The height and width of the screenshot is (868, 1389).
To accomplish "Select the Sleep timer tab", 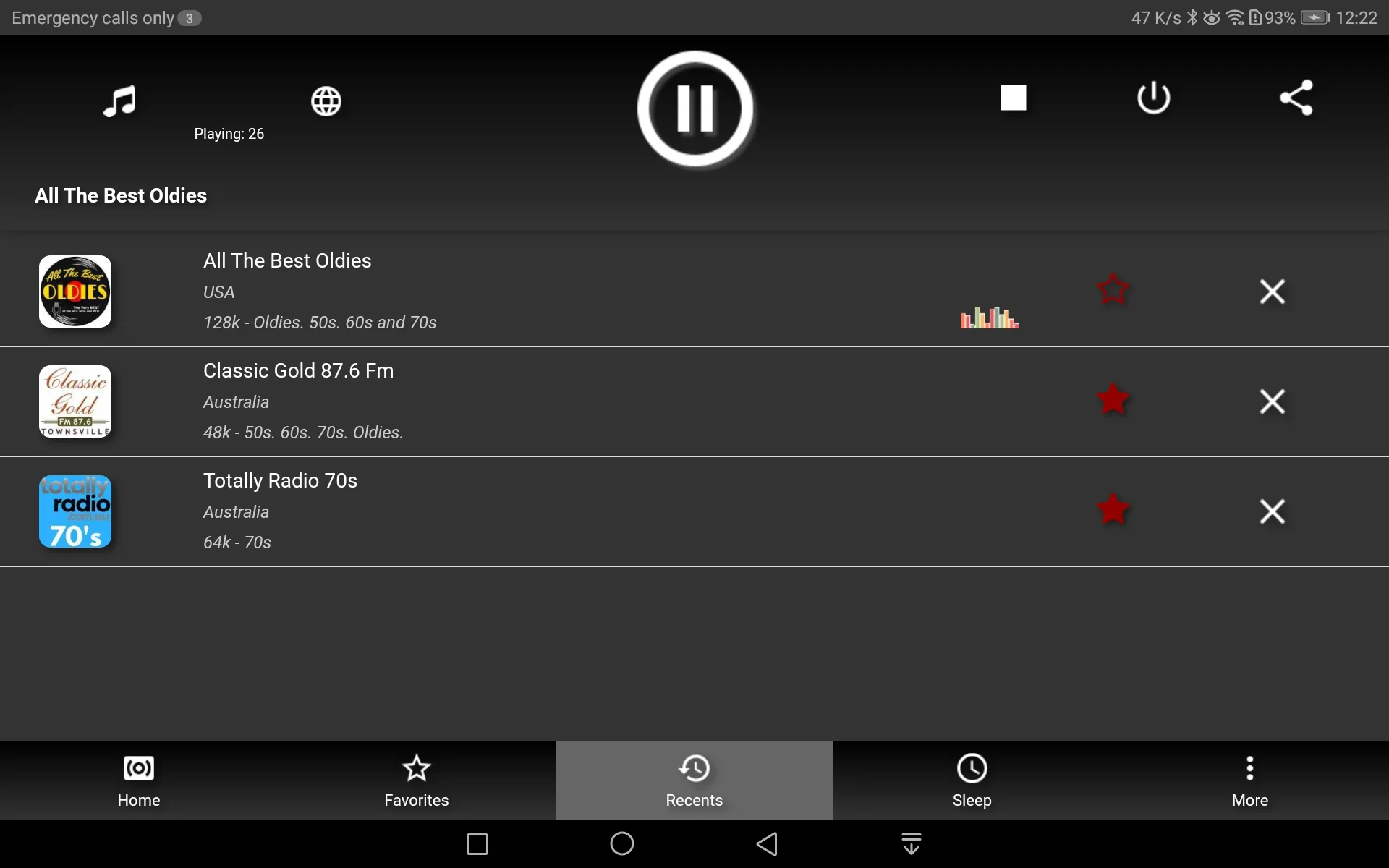I will (x=971, y=780).
